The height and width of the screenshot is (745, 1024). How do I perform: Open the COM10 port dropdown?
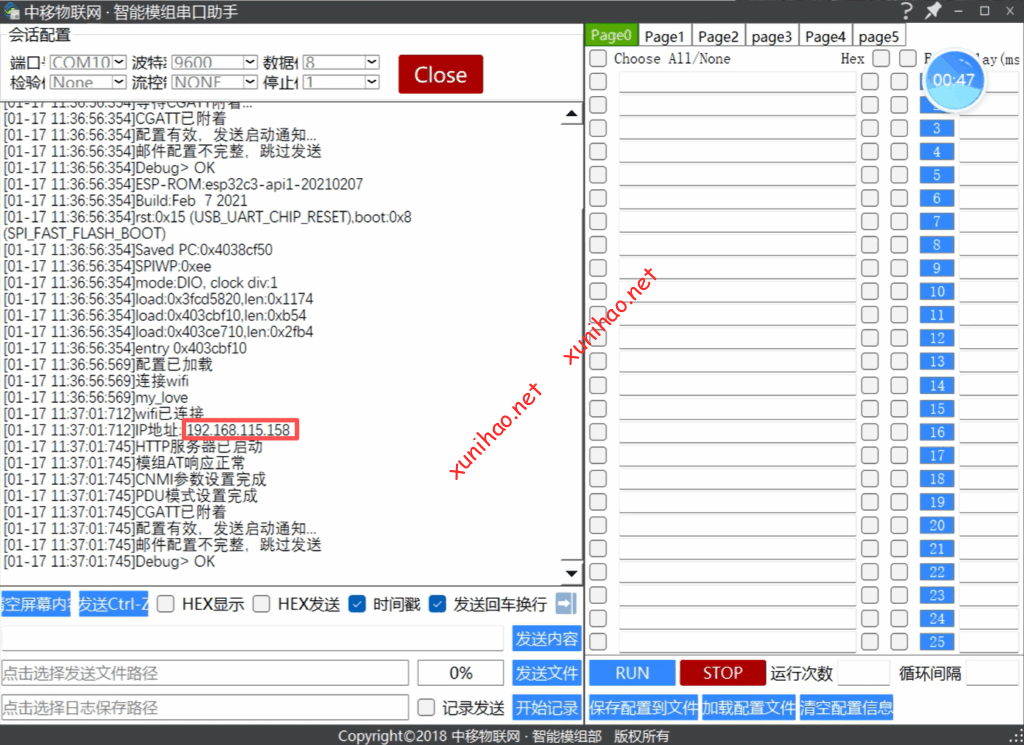coord(89,62)
